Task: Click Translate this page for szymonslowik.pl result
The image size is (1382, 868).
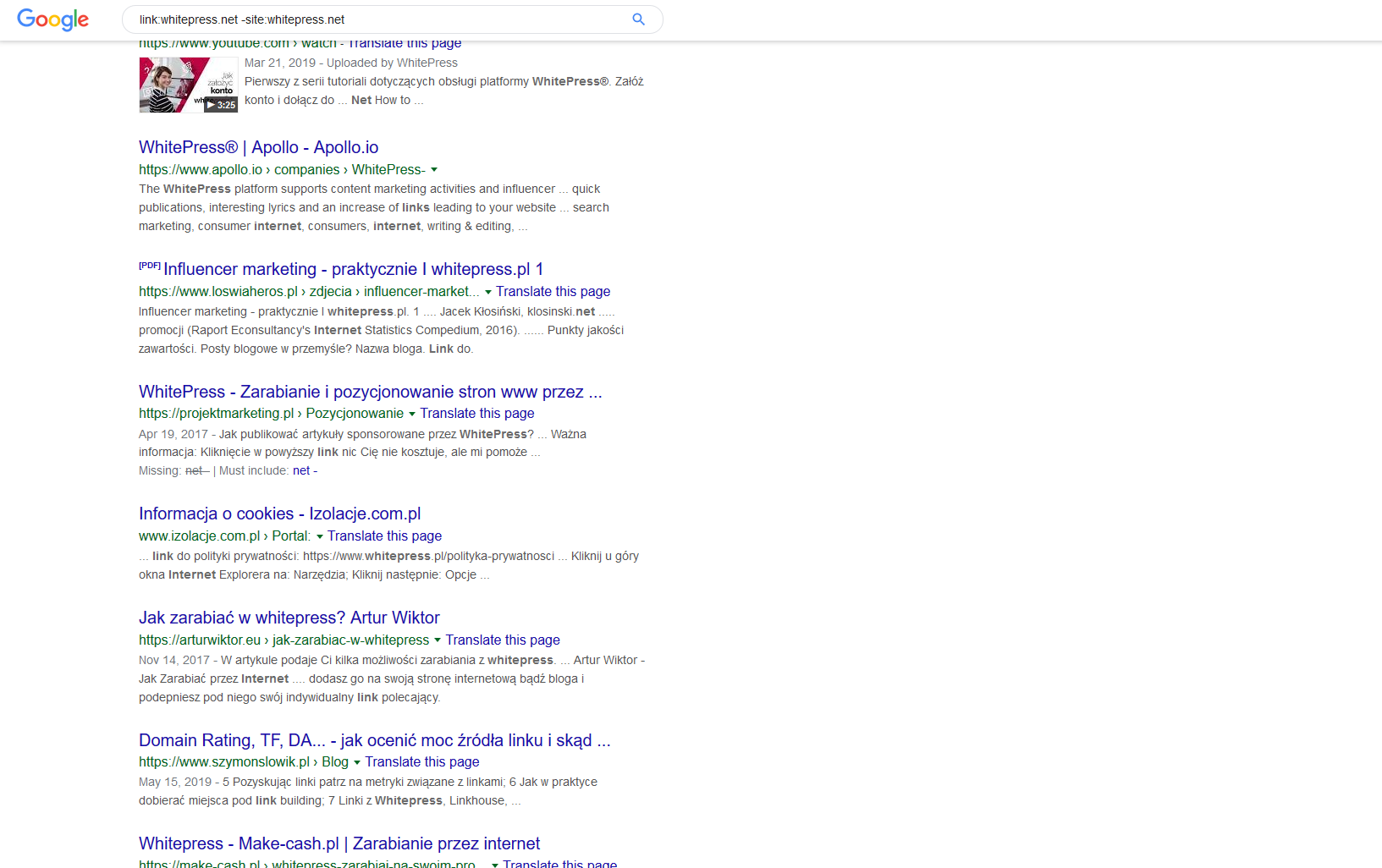Action: 422,761
